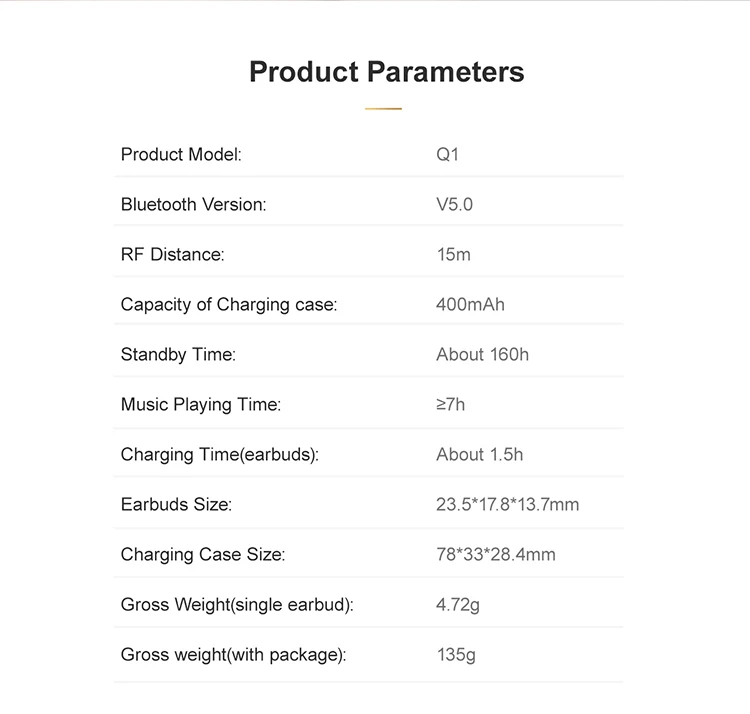The height and width of the screenshot is (714, 750).
Task: Click the 4.72g single earbud weight
Action: (x=458, y=605)
